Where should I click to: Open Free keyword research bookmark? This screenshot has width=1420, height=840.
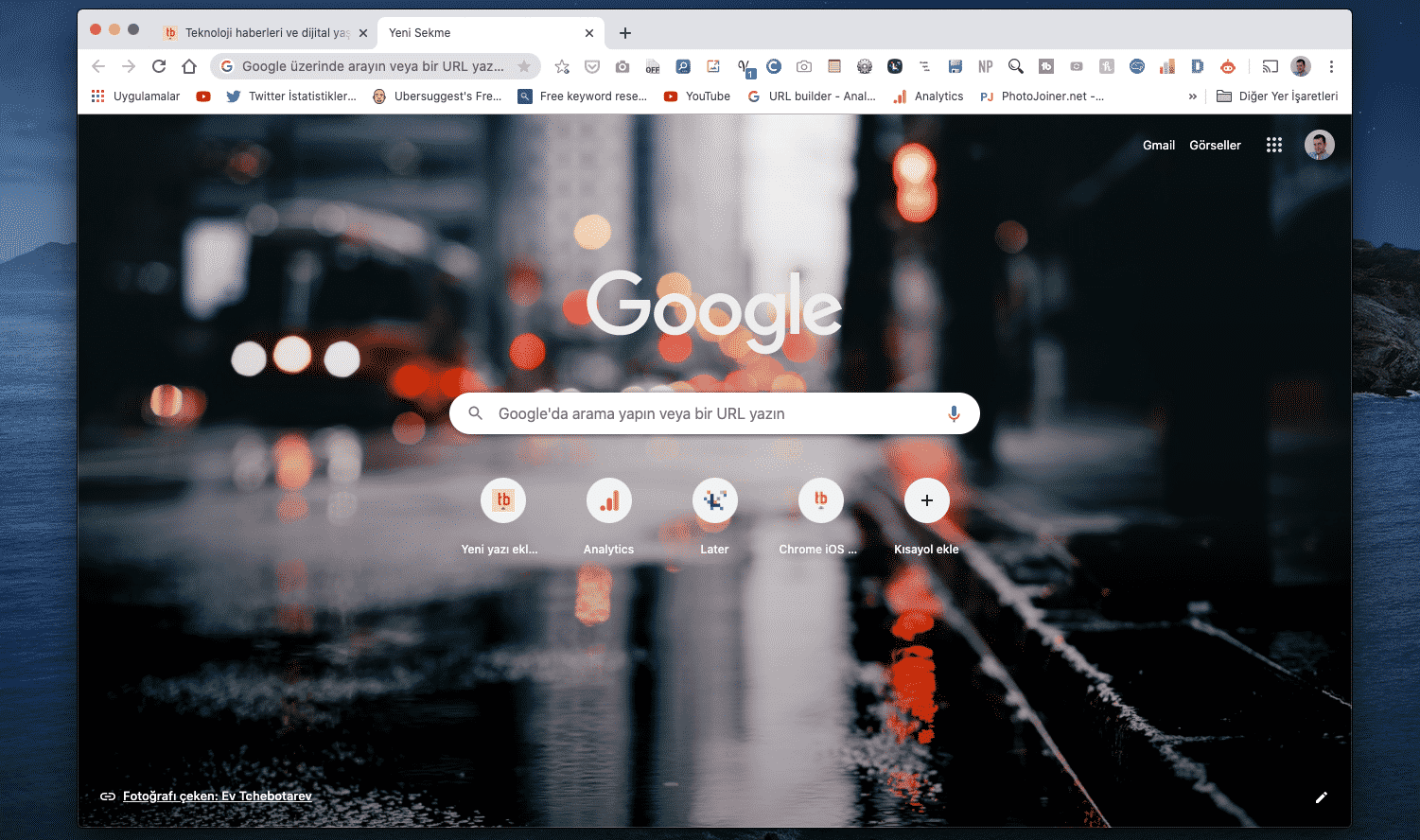click(583, 96)
